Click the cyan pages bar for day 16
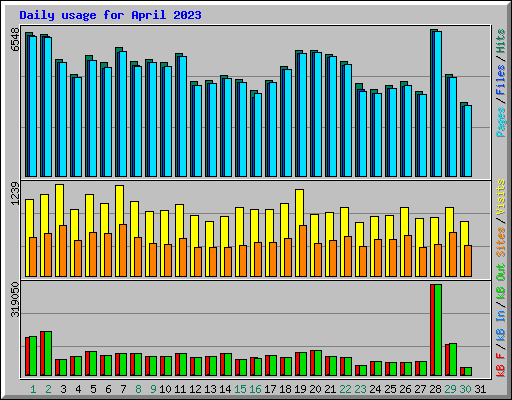Viewport: 512px width, 400px height. [258, 135]
